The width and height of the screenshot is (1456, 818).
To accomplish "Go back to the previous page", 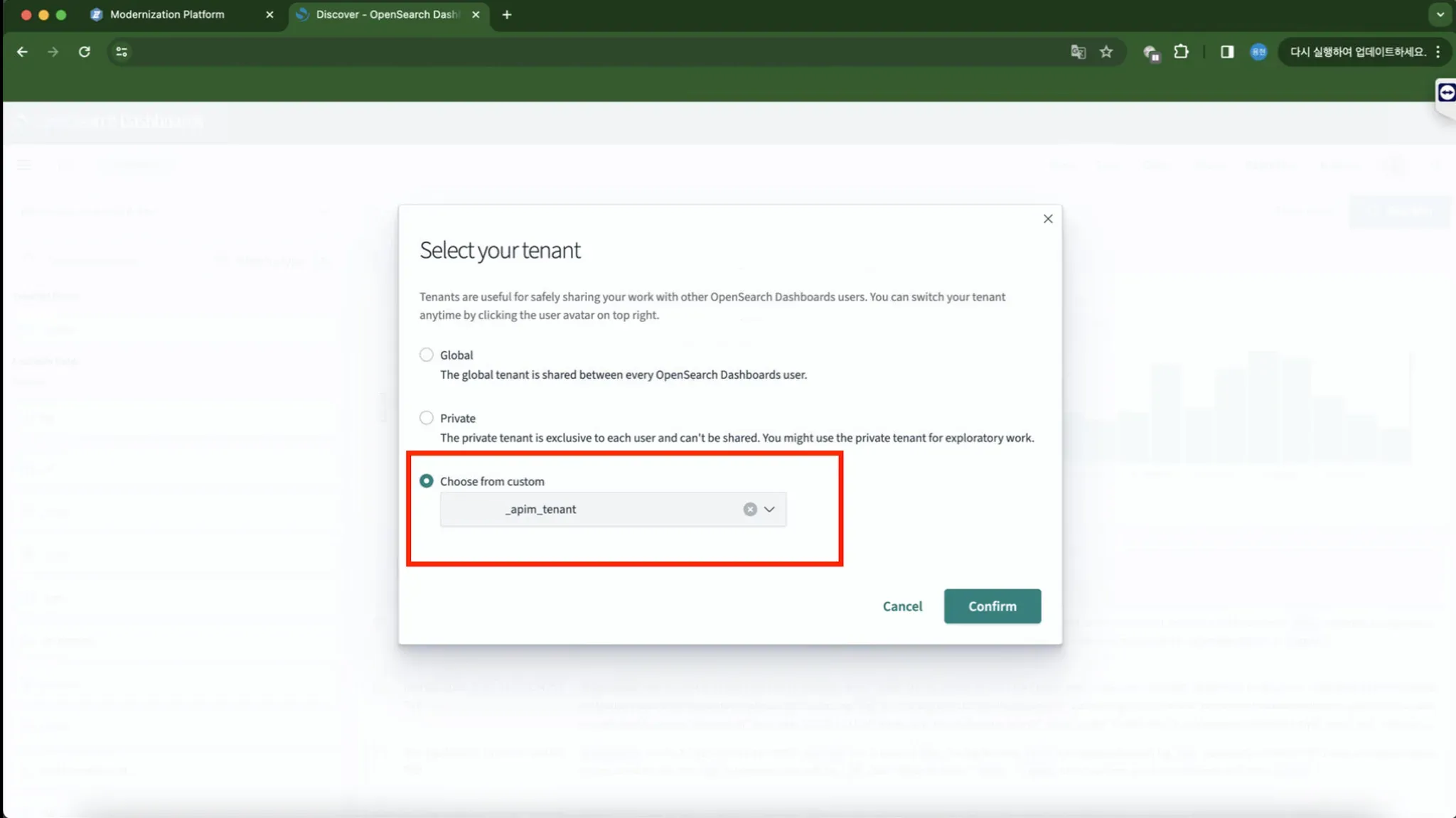I will [22, 52].
